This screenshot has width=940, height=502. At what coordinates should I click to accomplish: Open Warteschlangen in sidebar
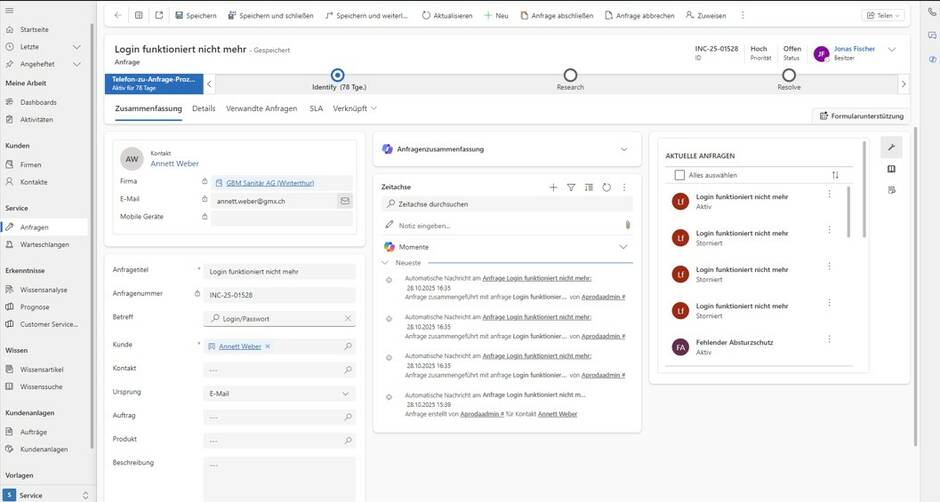click(44, 245)
